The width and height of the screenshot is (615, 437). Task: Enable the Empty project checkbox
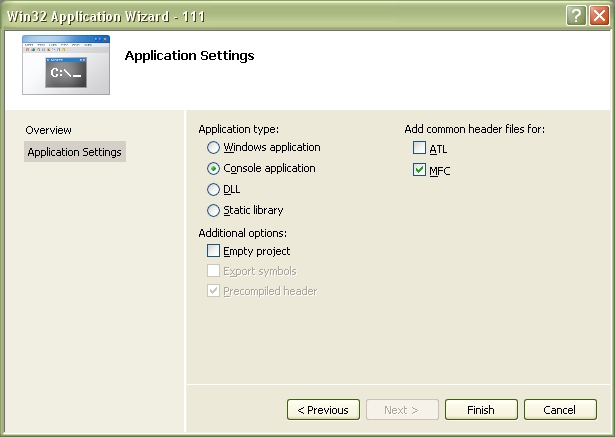pyautogui.click(x=213, y=251)
